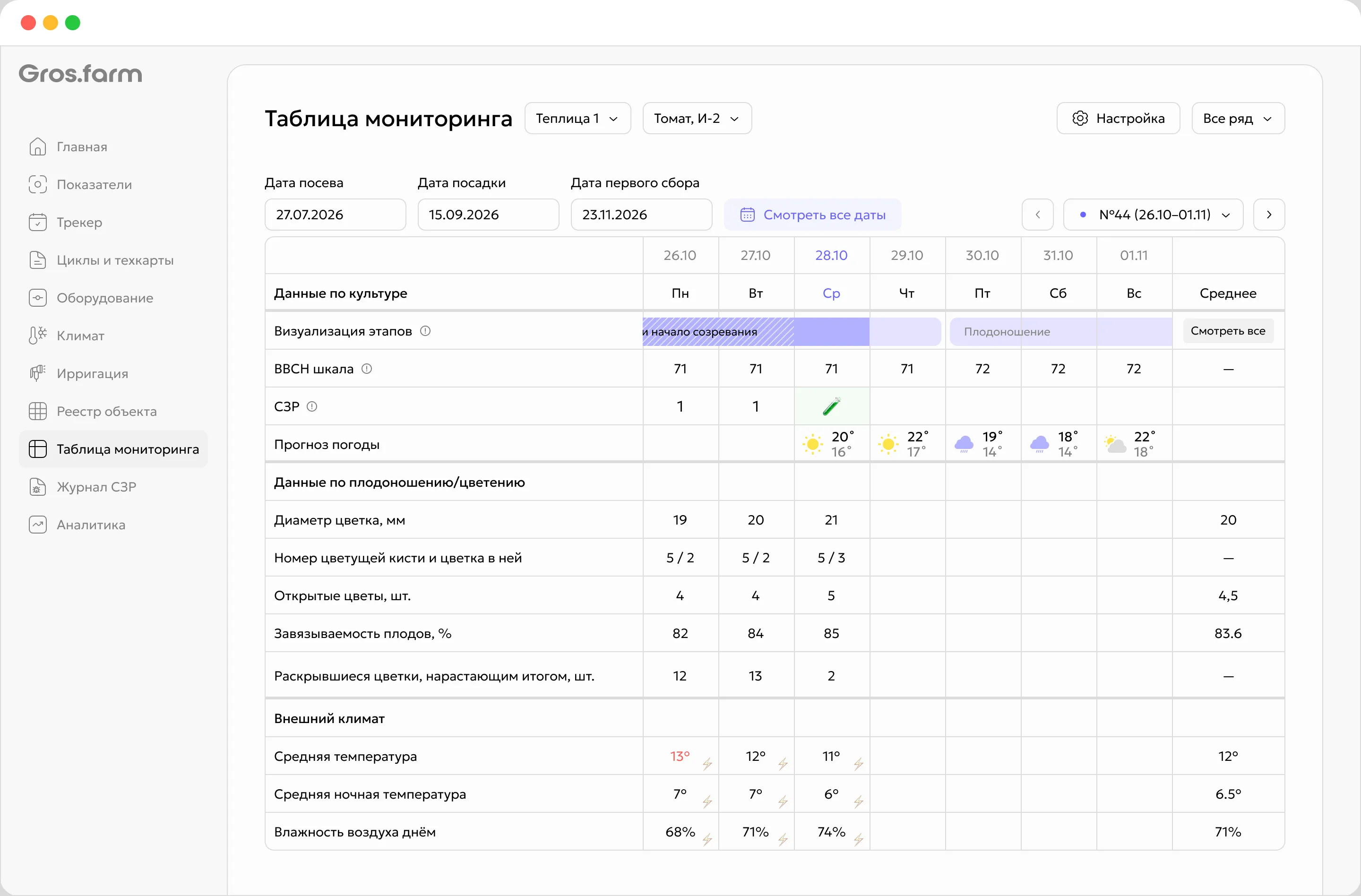Click the info icon next to Визуализация этапов
This screenshot has width=1361, height=896.
click(x=425, y=331)
